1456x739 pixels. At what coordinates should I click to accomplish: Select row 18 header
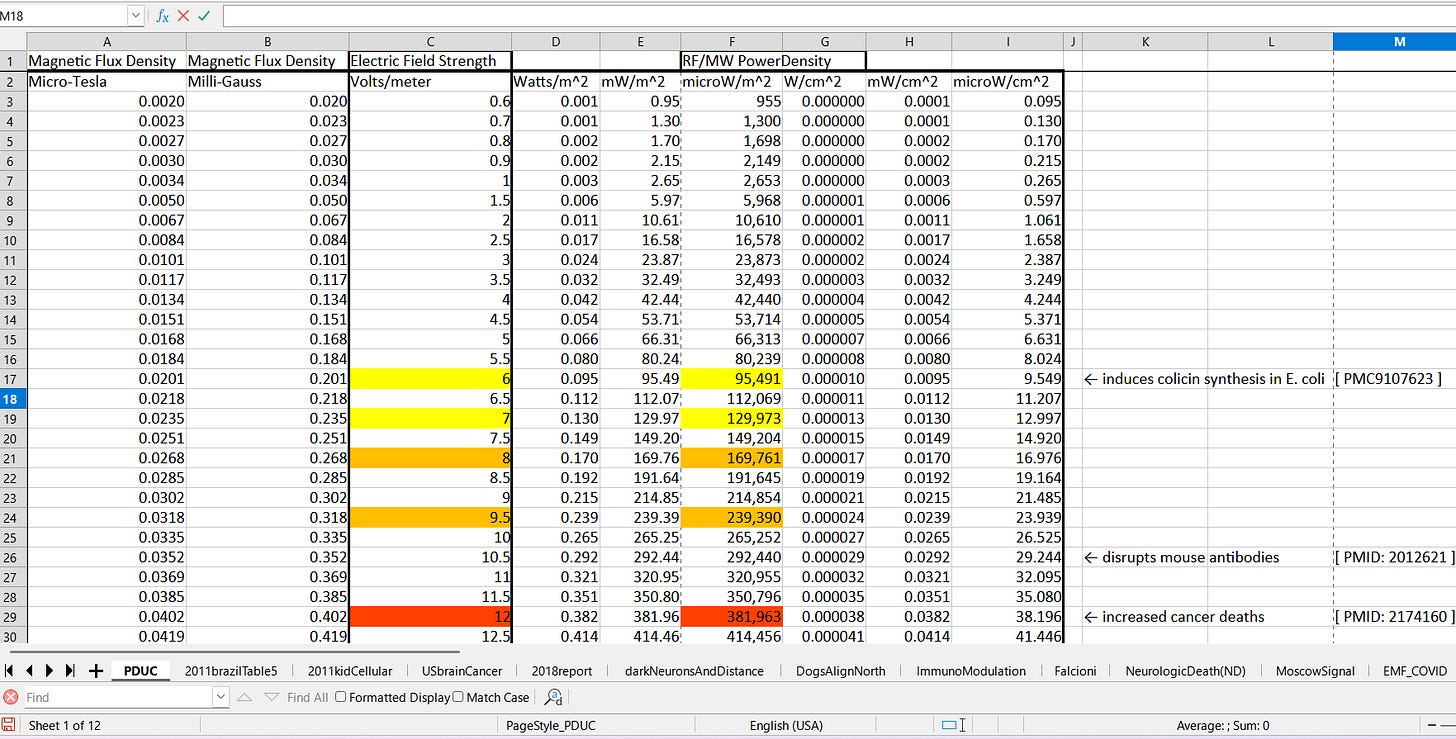(x=13, y=399)
